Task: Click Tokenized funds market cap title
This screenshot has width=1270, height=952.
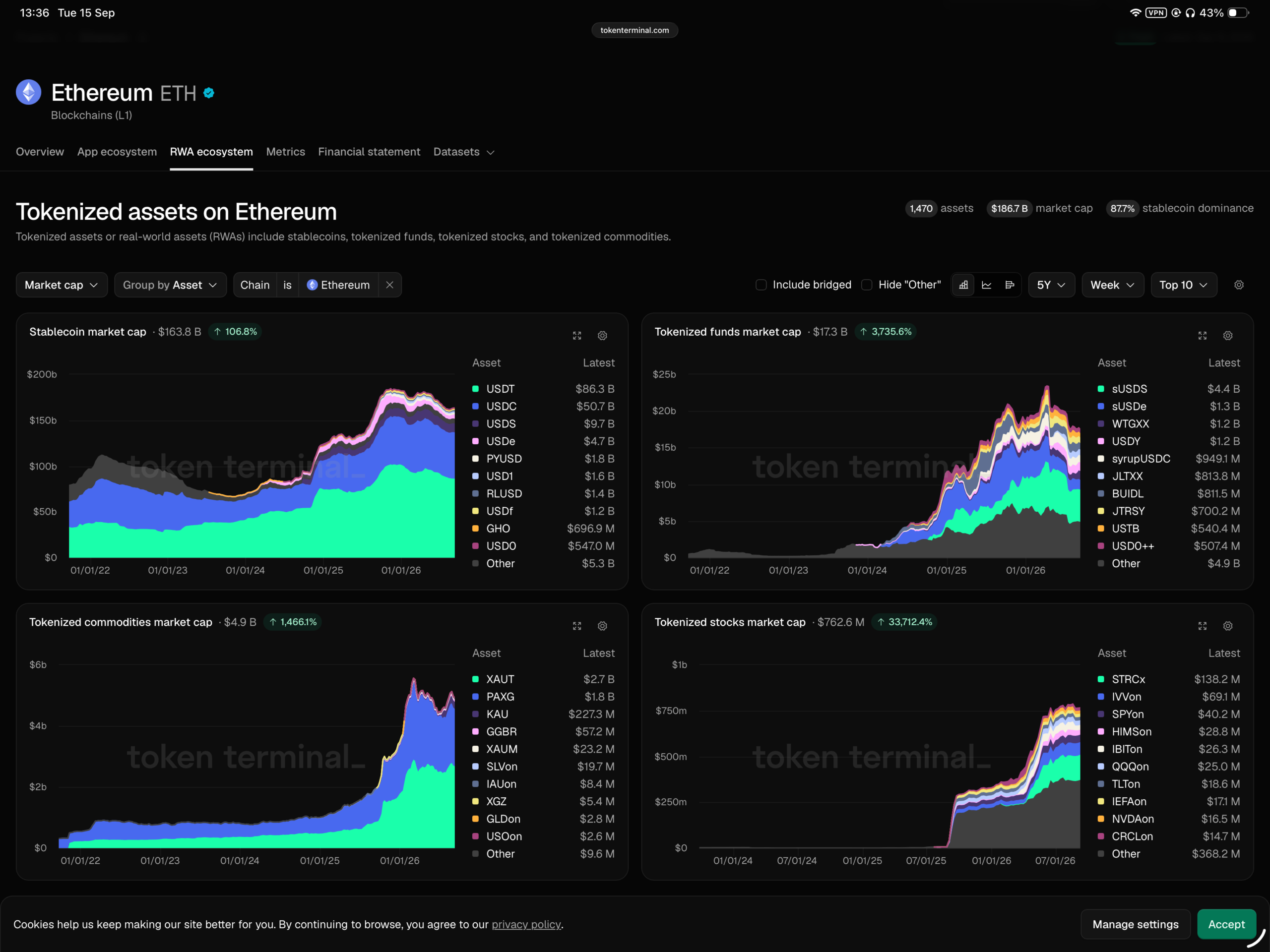Action: (727, 332)
